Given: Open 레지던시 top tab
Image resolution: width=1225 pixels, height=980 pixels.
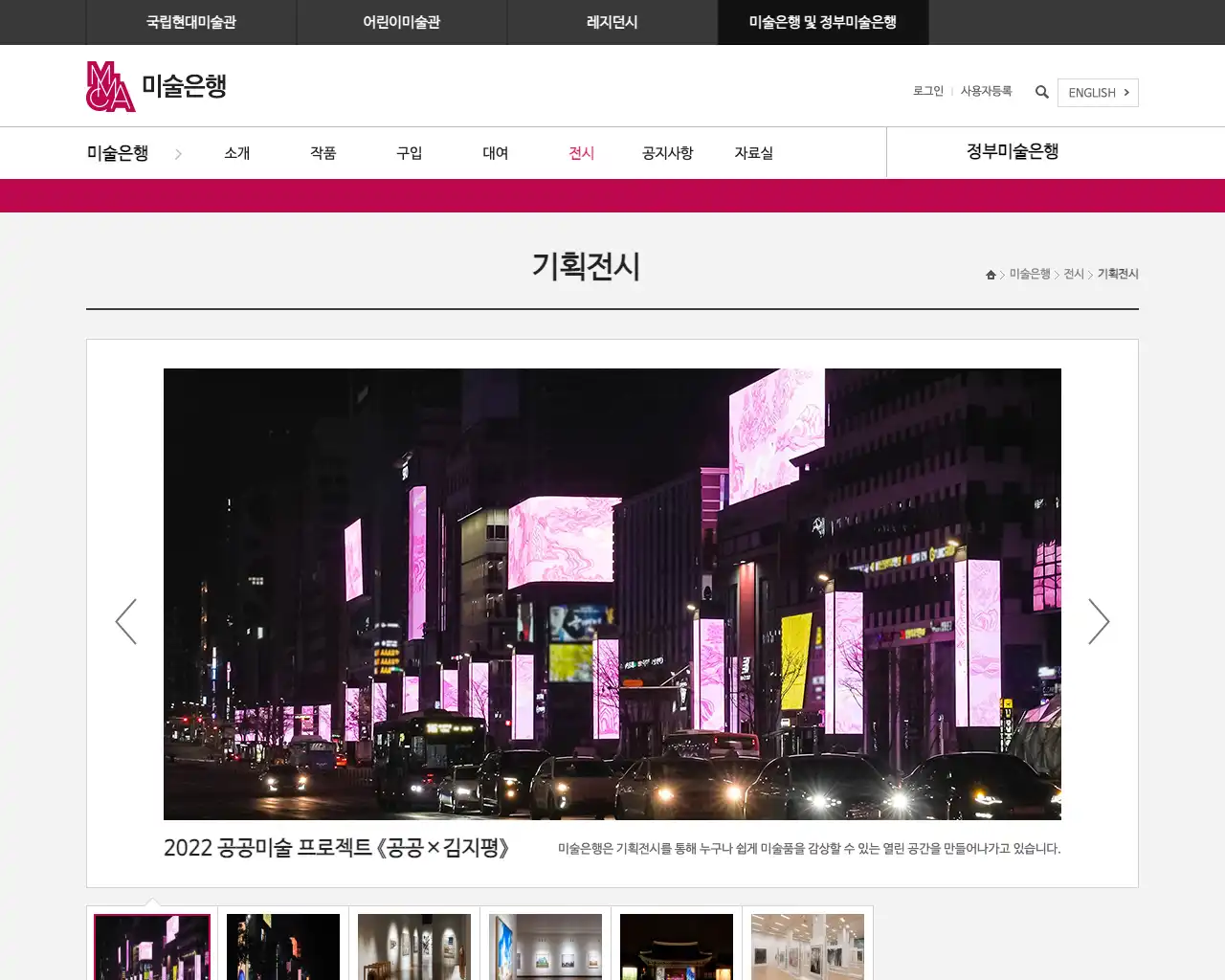Looking at the screenshot, I should click(x=612, y=22).
